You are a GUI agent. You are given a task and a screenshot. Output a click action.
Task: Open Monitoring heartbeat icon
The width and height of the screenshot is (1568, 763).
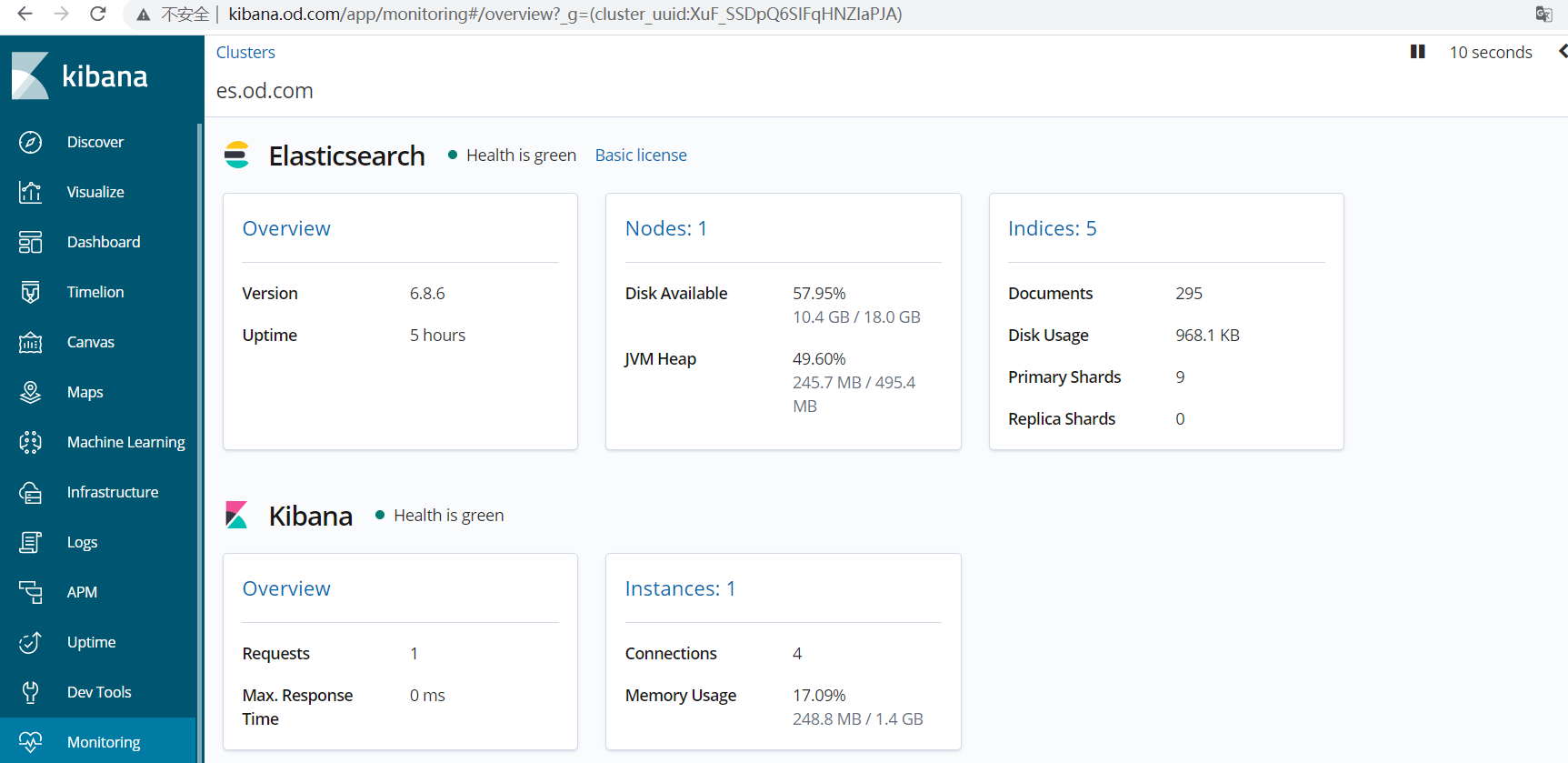pyautogui.click(x=30, y=742)
